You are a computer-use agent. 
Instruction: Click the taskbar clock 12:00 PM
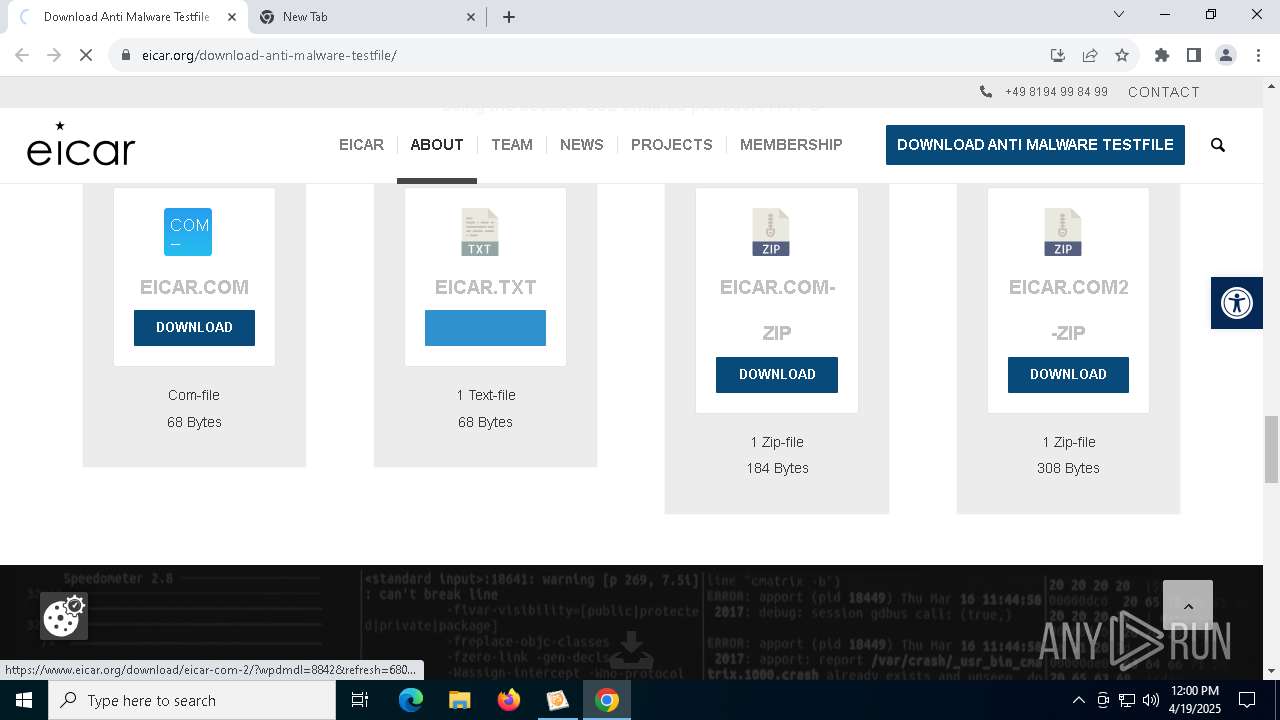(x=1194, y=691)
